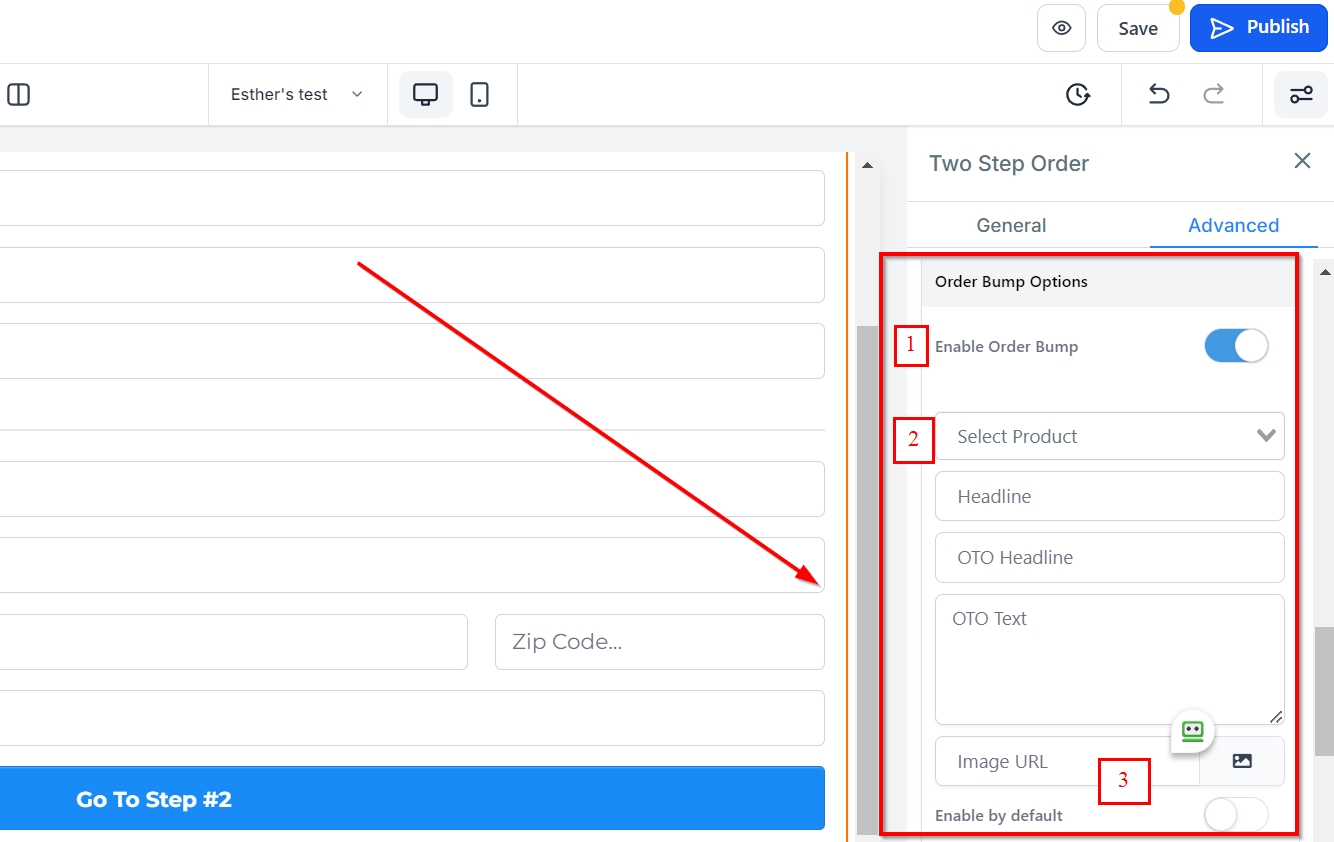The image size is (1334, 842).
Task: Click the Save button
Action: coord(1137,28)
